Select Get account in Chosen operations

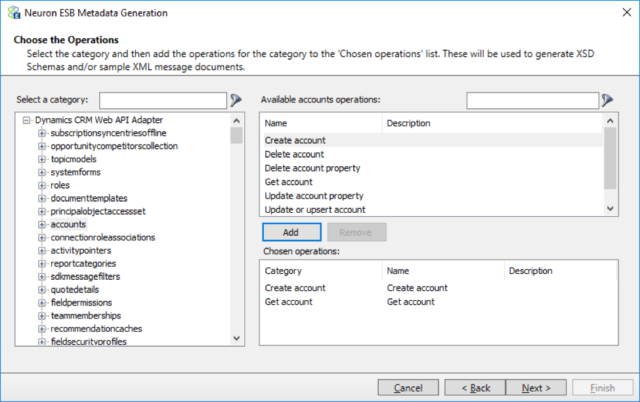point(438,302)
